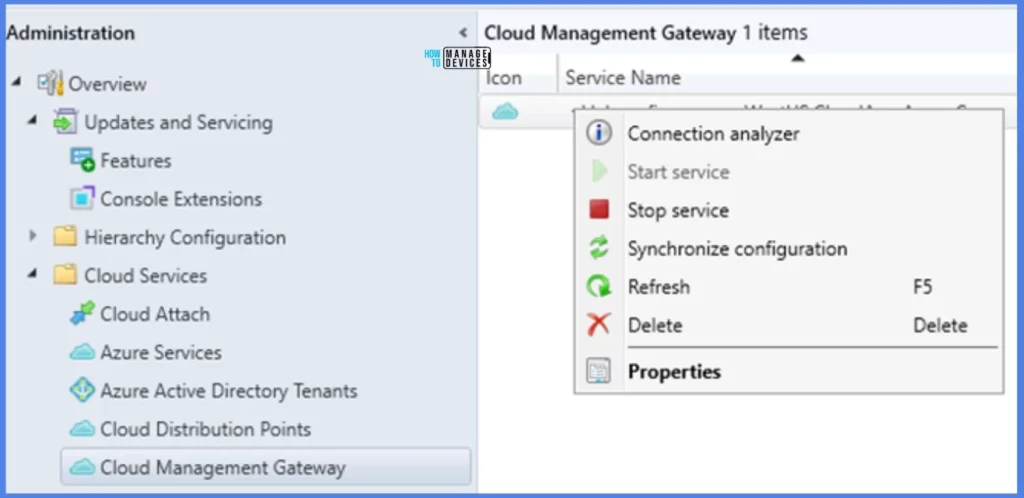1024x498 pixels.
Task: Click the blue info icon for Connection analyzer
Action: pyautogui.click(x=598, y=133)
